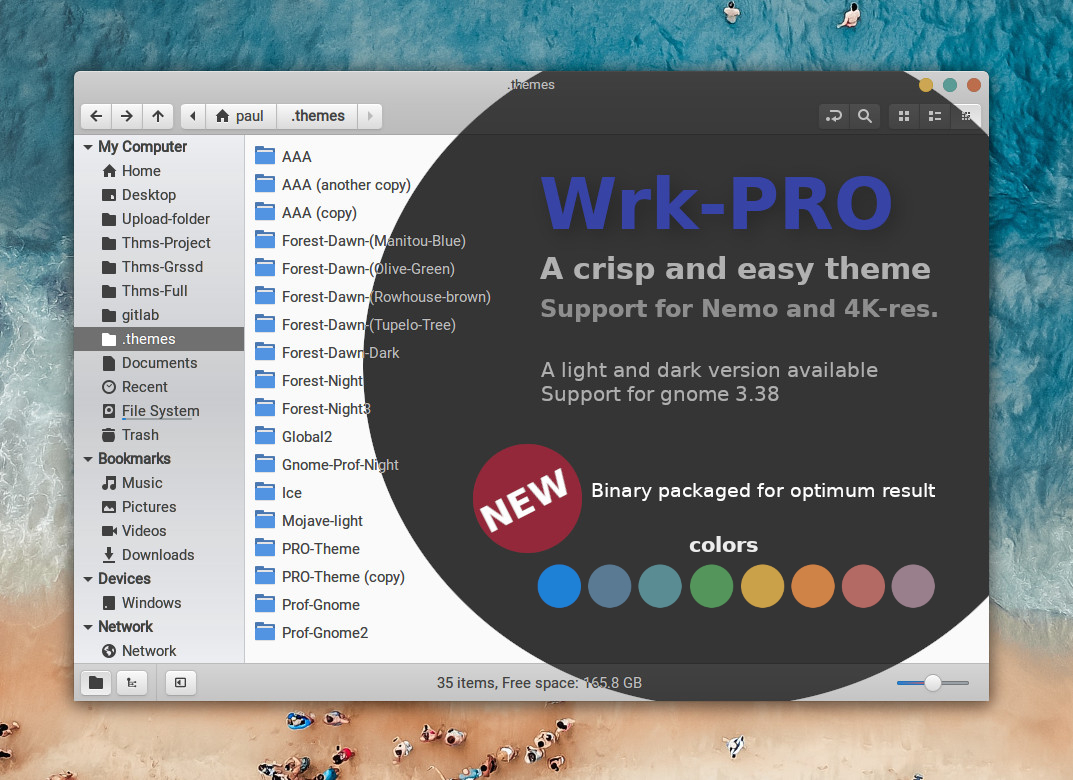This screenshot has width=1073, height=780.
Task: Open Home in the sidebar
Action: coord(159,171)
